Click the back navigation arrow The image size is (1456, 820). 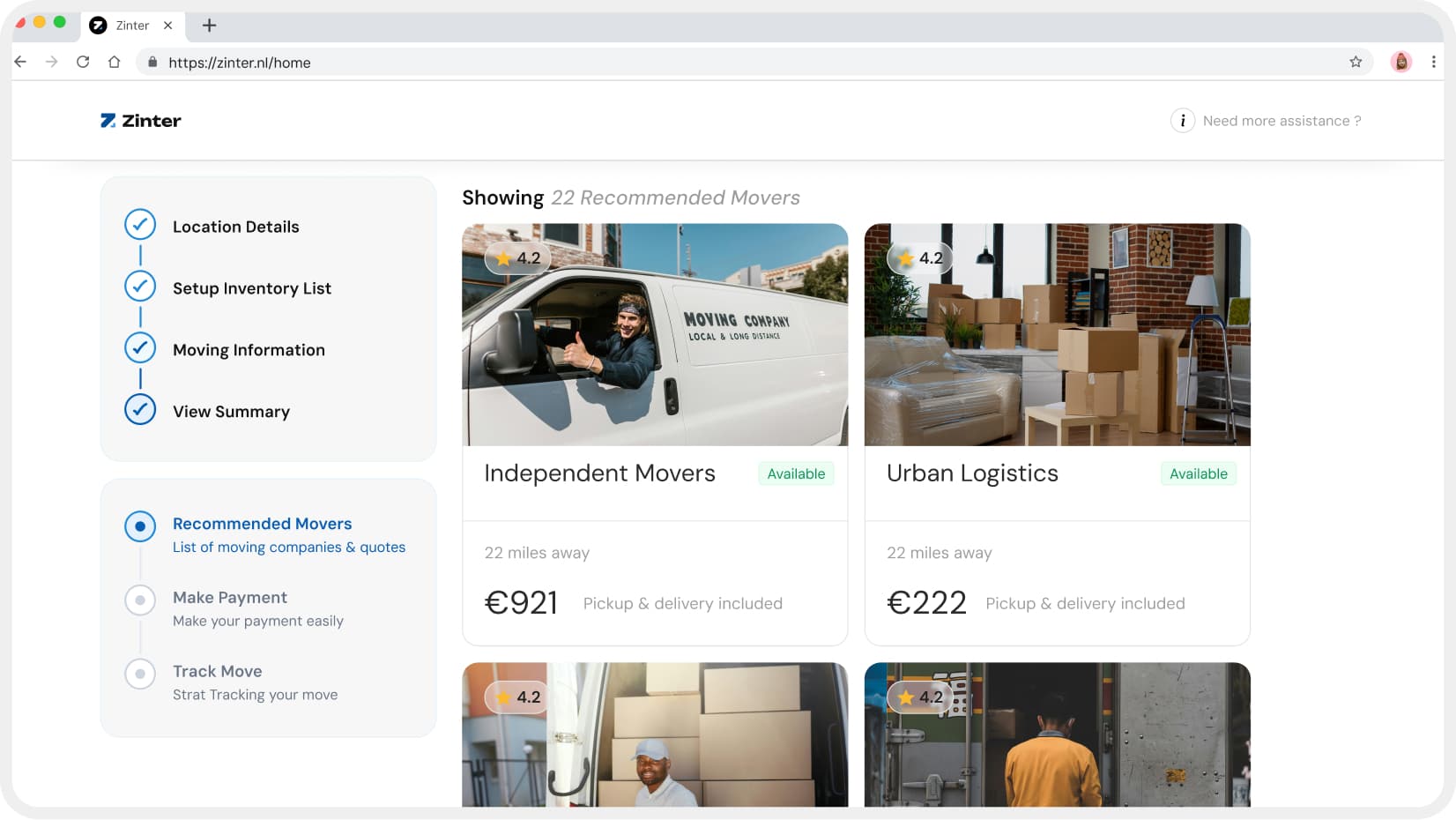pyautogui.click(x=19, y=62)
